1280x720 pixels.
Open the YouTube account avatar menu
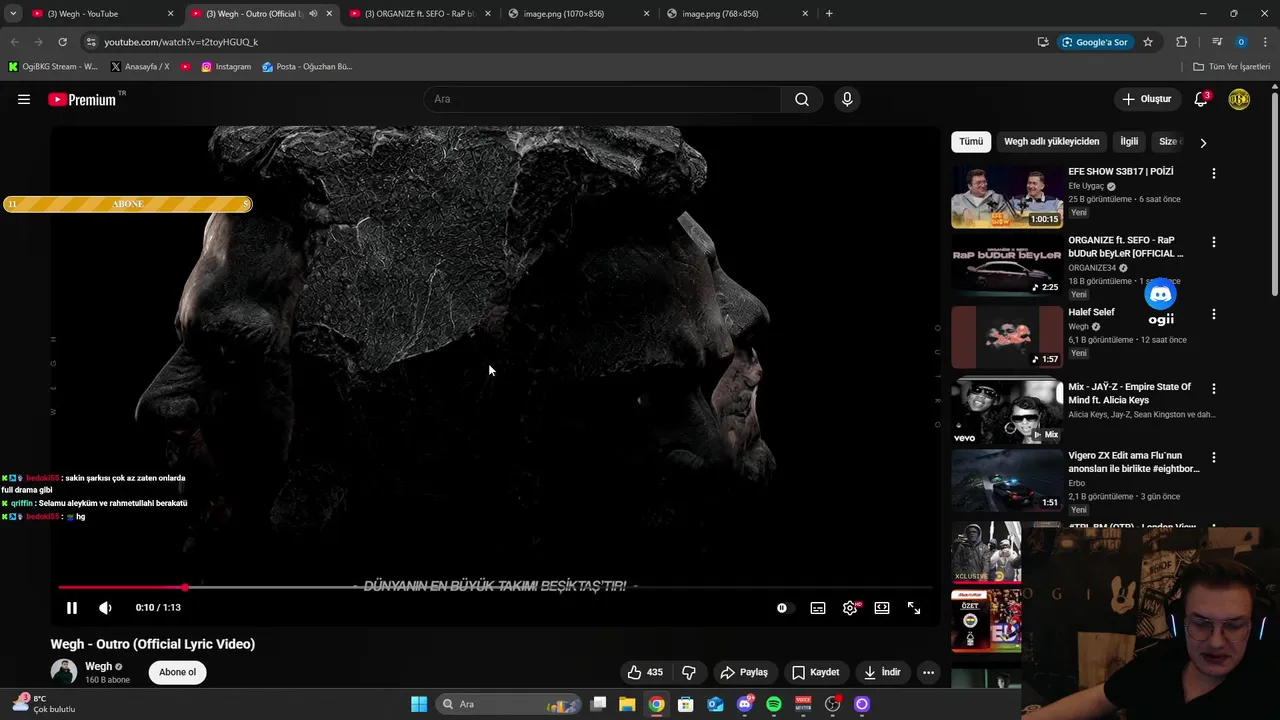[1239, 99]
